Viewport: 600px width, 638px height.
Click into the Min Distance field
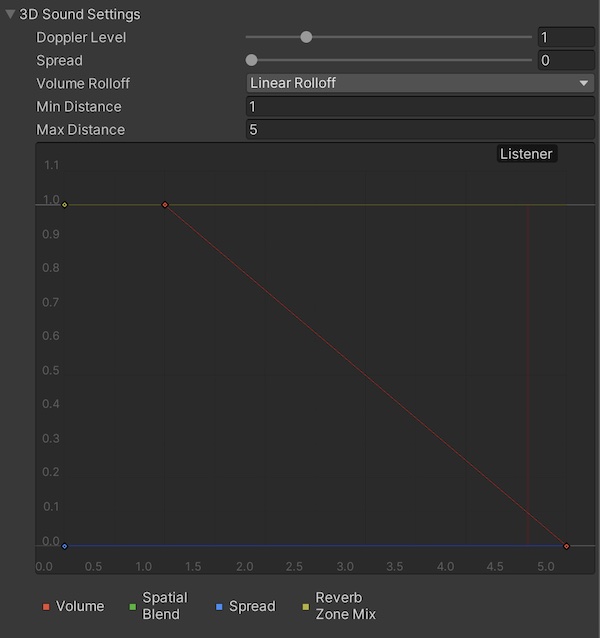tap(420, 106)
